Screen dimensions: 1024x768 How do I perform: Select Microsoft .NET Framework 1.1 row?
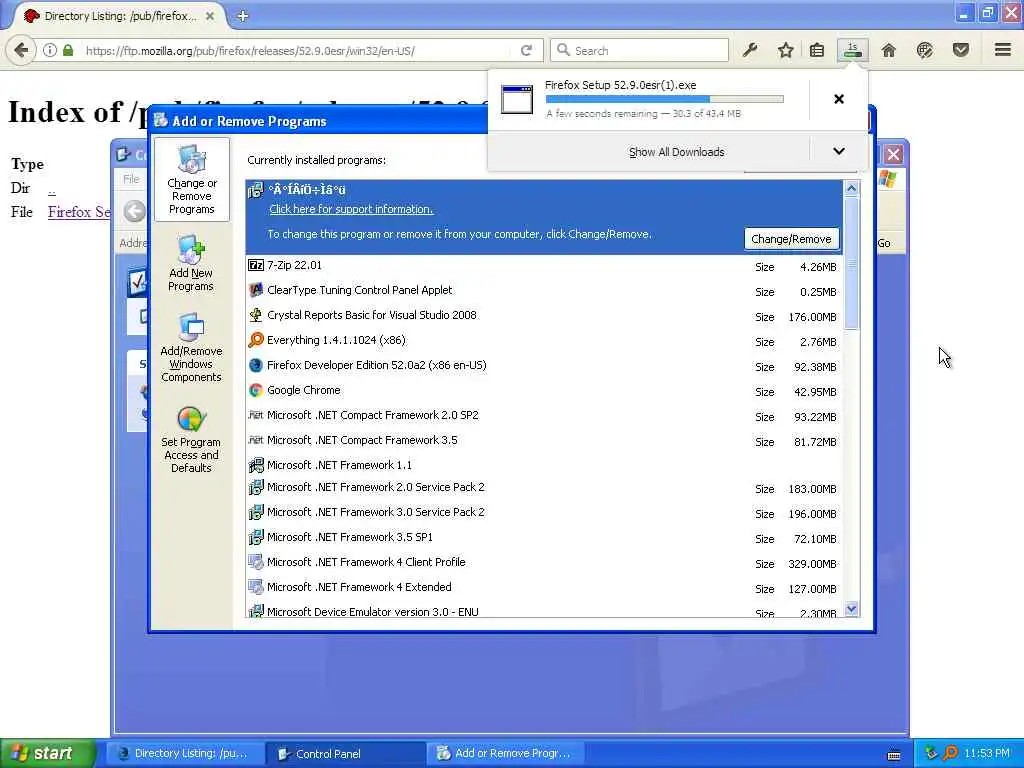(x=544, y=465)
